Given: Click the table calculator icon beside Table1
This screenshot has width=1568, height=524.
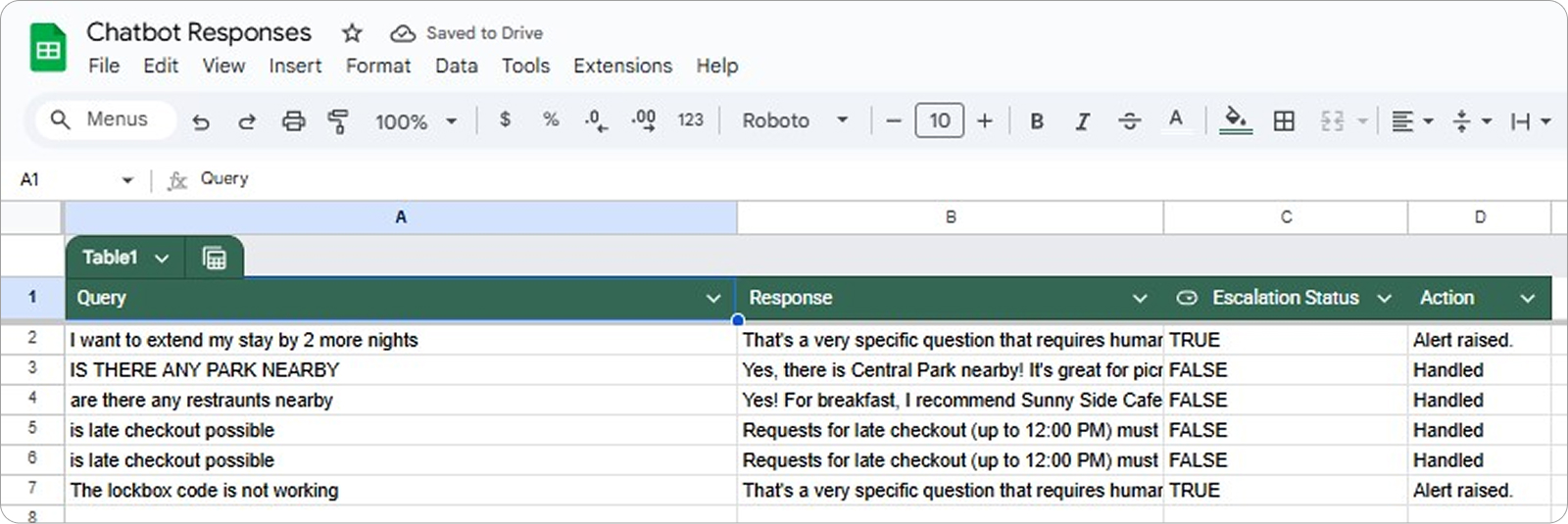Looking at the screenshot, I should [x=214, y=258].
